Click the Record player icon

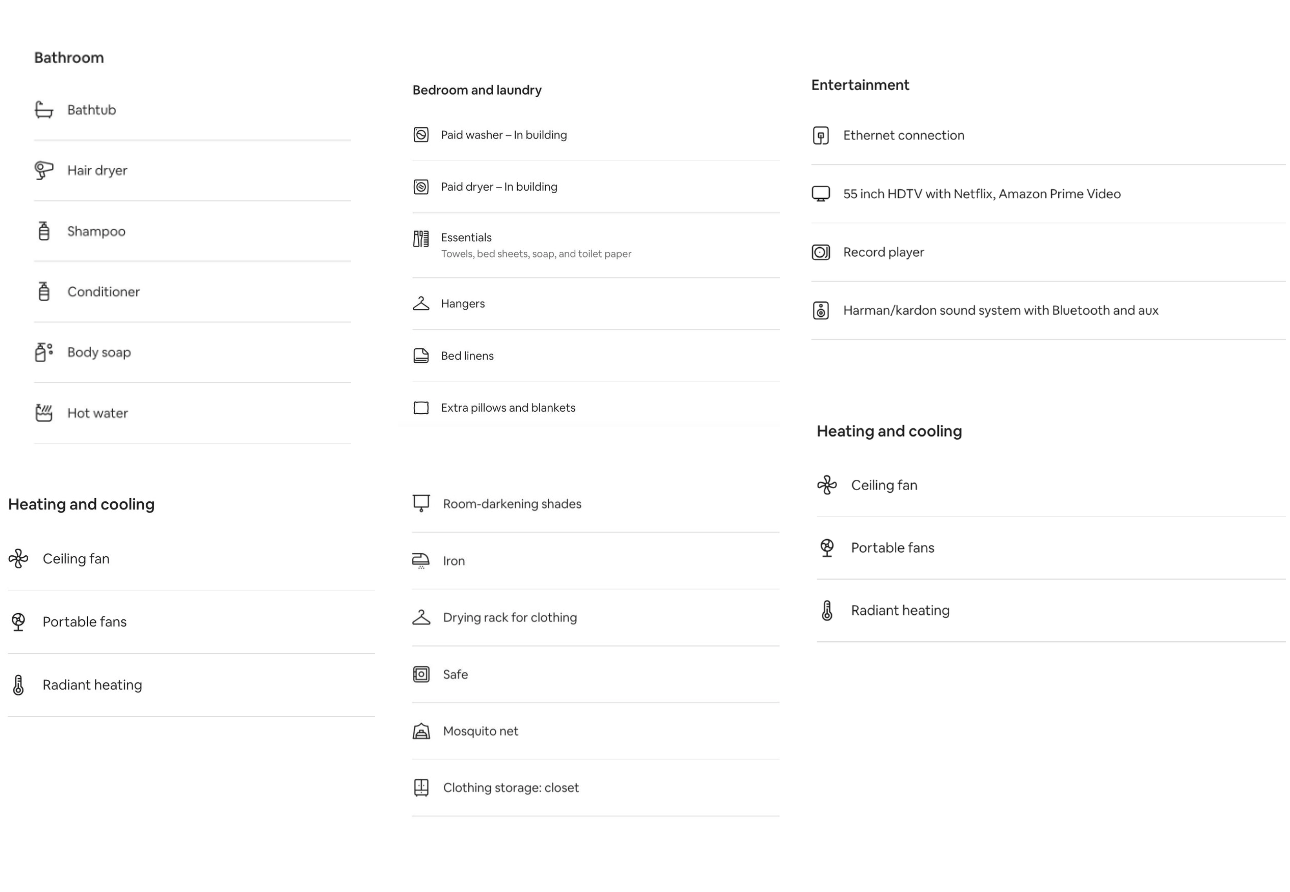pyautogui.click(x=821, y=252)
